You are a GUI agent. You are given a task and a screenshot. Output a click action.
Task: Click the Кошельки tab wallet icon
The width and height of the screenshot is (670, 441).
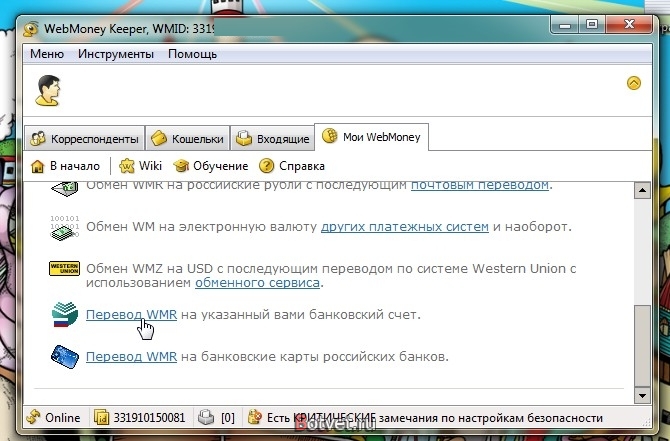tap(159, 138)
